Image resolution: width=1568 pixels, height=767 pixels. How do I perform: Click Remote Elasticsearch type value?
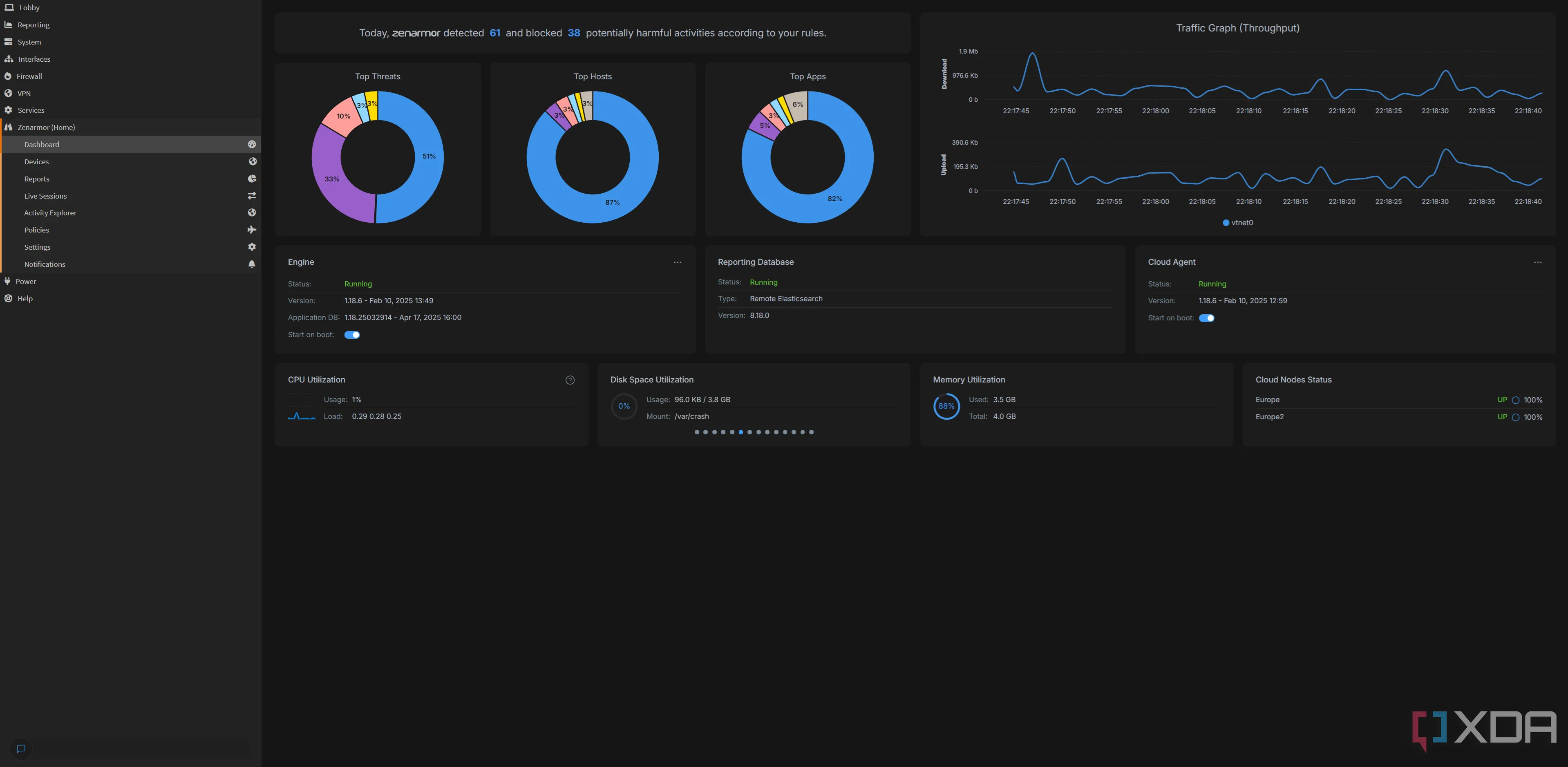[786, 299]
